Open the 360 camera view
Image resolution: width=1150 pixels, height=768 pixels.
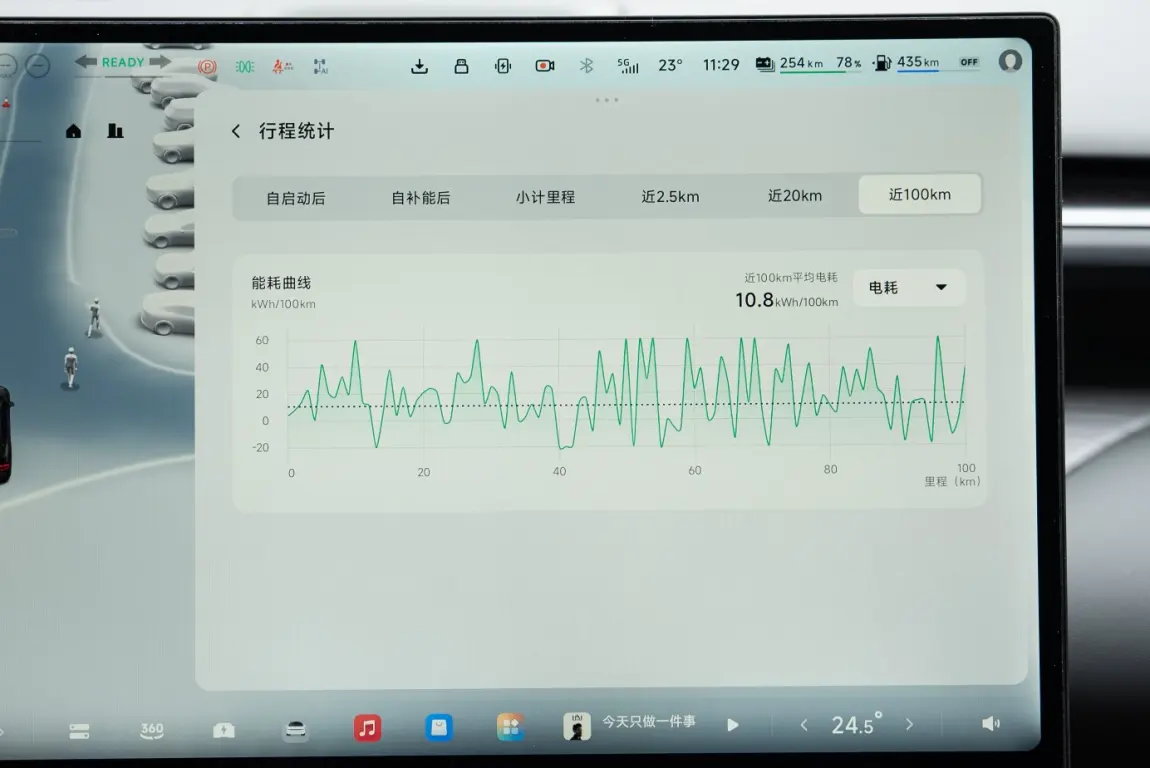click(151, 729)
